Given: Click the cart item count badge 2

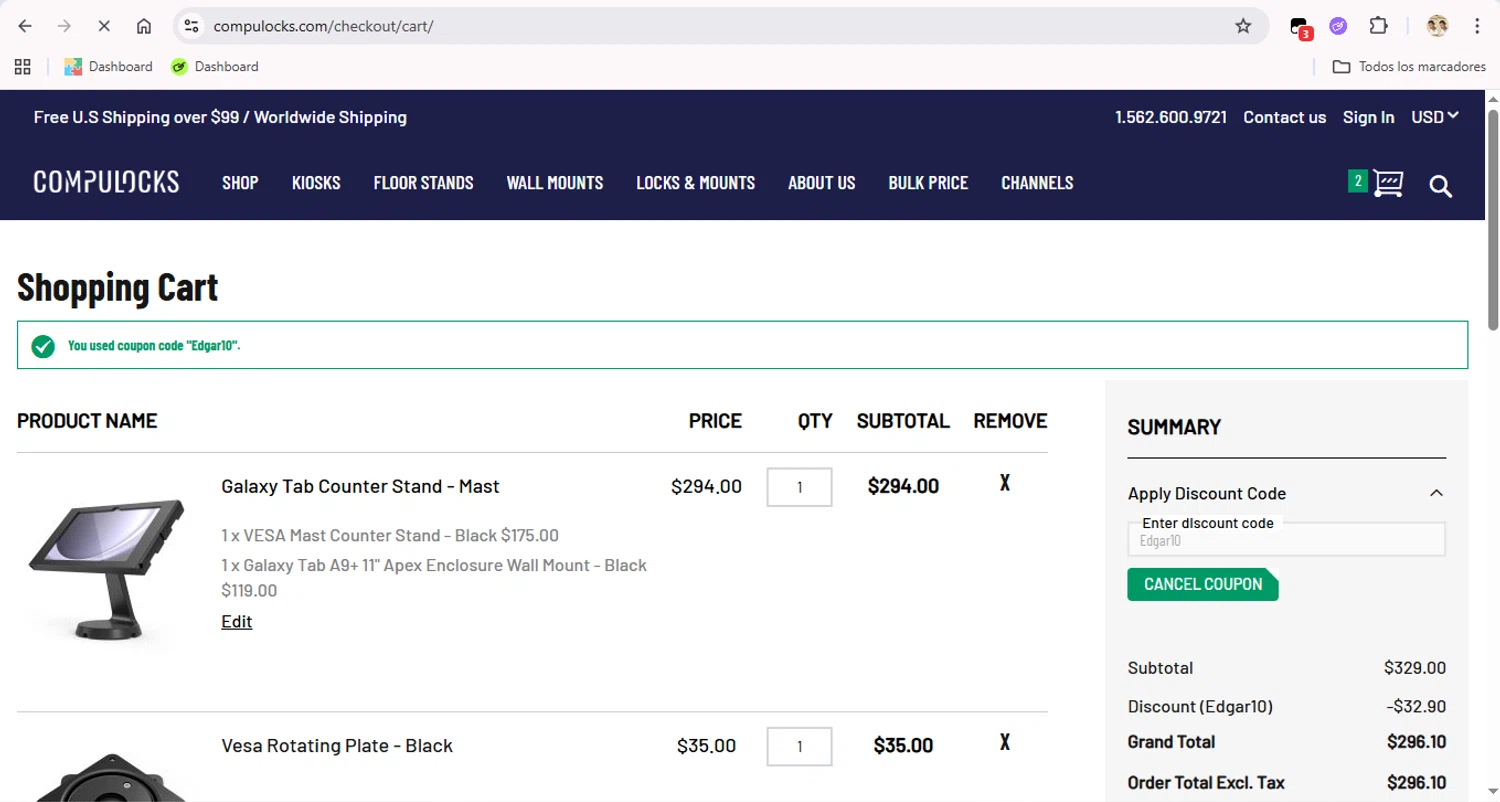Looking at the screenshot, I should click(1357, 181).
